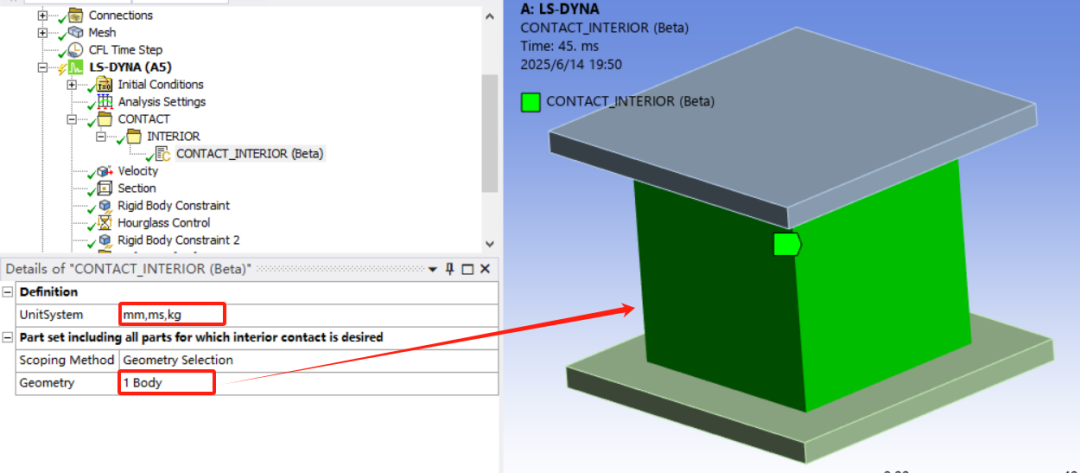Click the Velocity icon

click(105, 171)
